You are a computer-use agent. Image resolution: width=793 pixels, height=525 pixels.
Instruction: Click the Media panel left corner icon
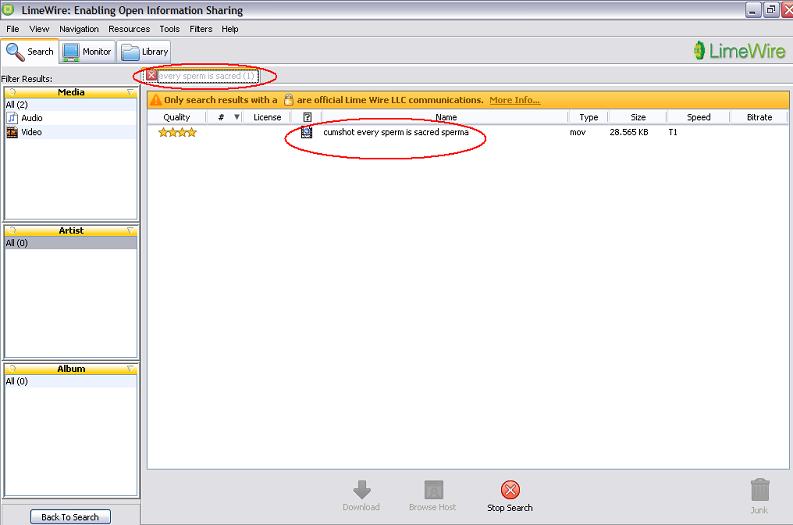(12, 92)
